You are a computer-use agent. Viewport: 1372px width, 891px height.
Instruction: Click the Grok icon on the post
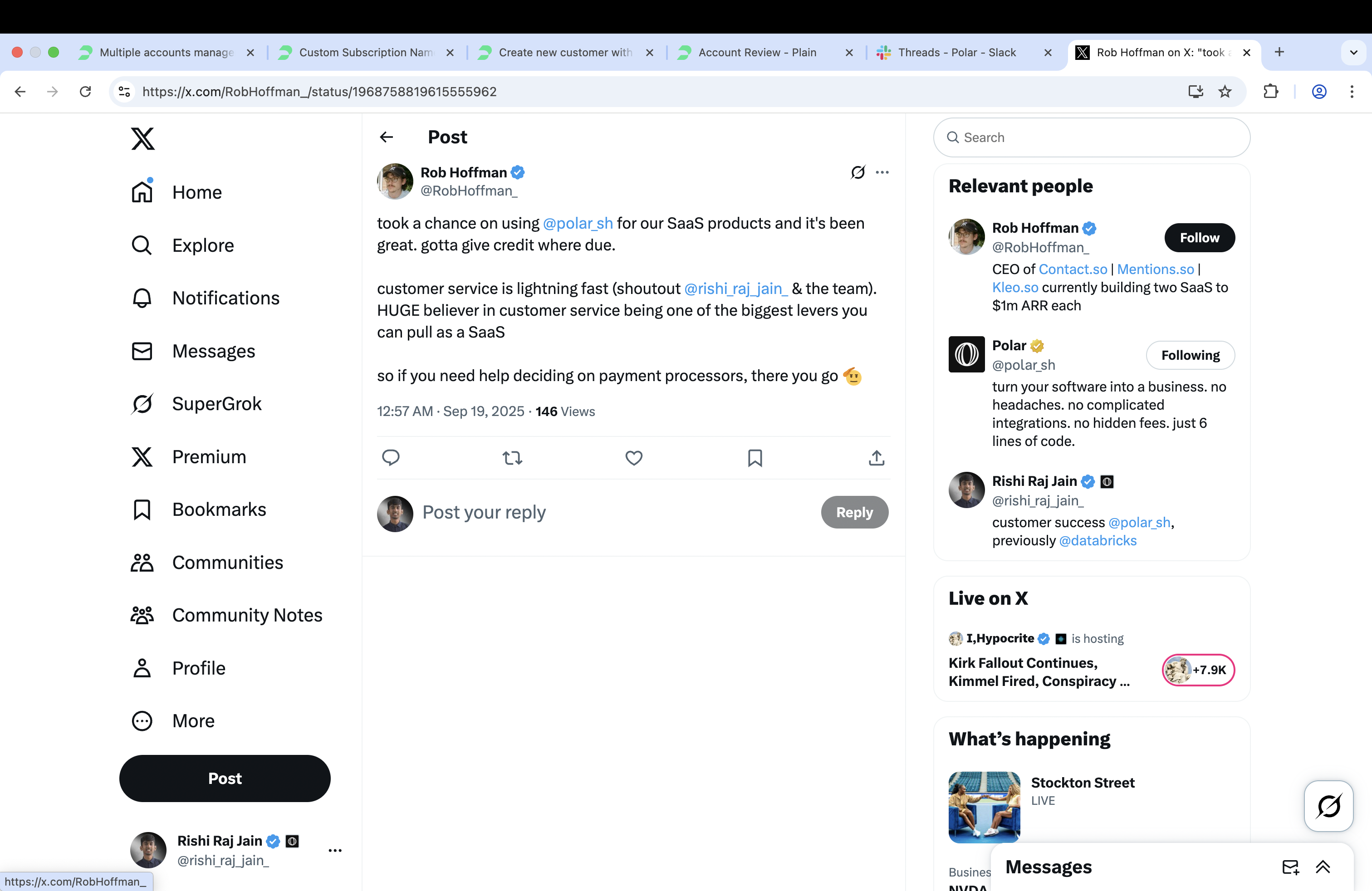click(858, 172)
